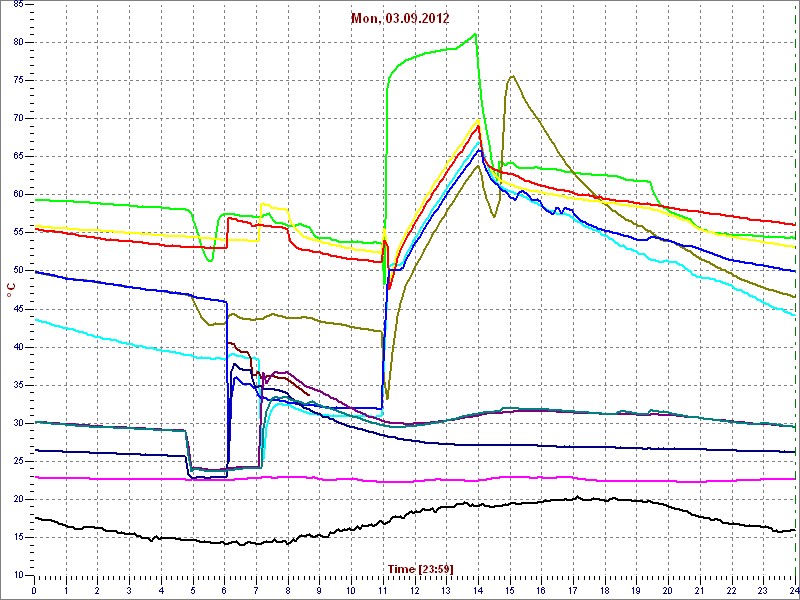800x600 pixels.
Task: Click hour 5 on the time axis
Action: tap(192, 590)
